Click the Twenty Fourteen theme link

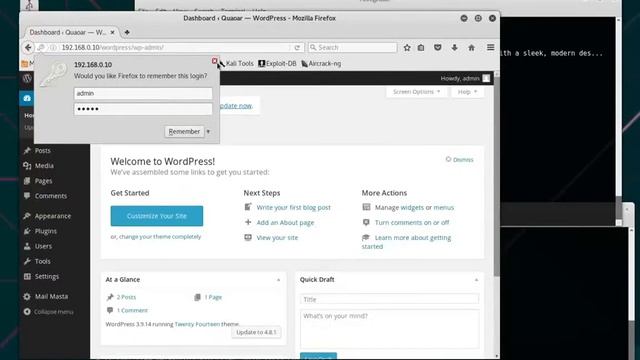[197, 324]
